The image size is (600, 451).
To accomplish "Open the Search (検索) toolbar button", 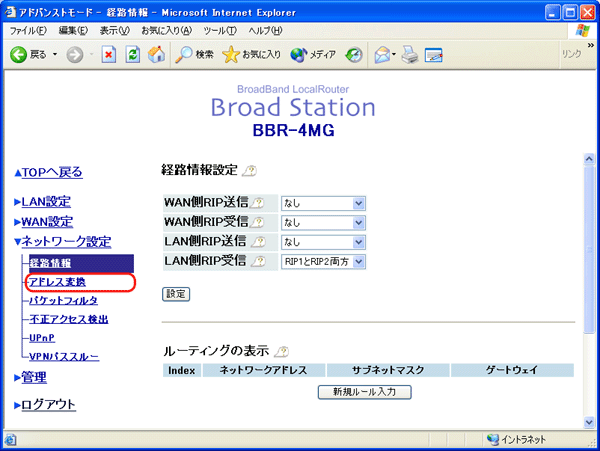I will pos(194,55).
